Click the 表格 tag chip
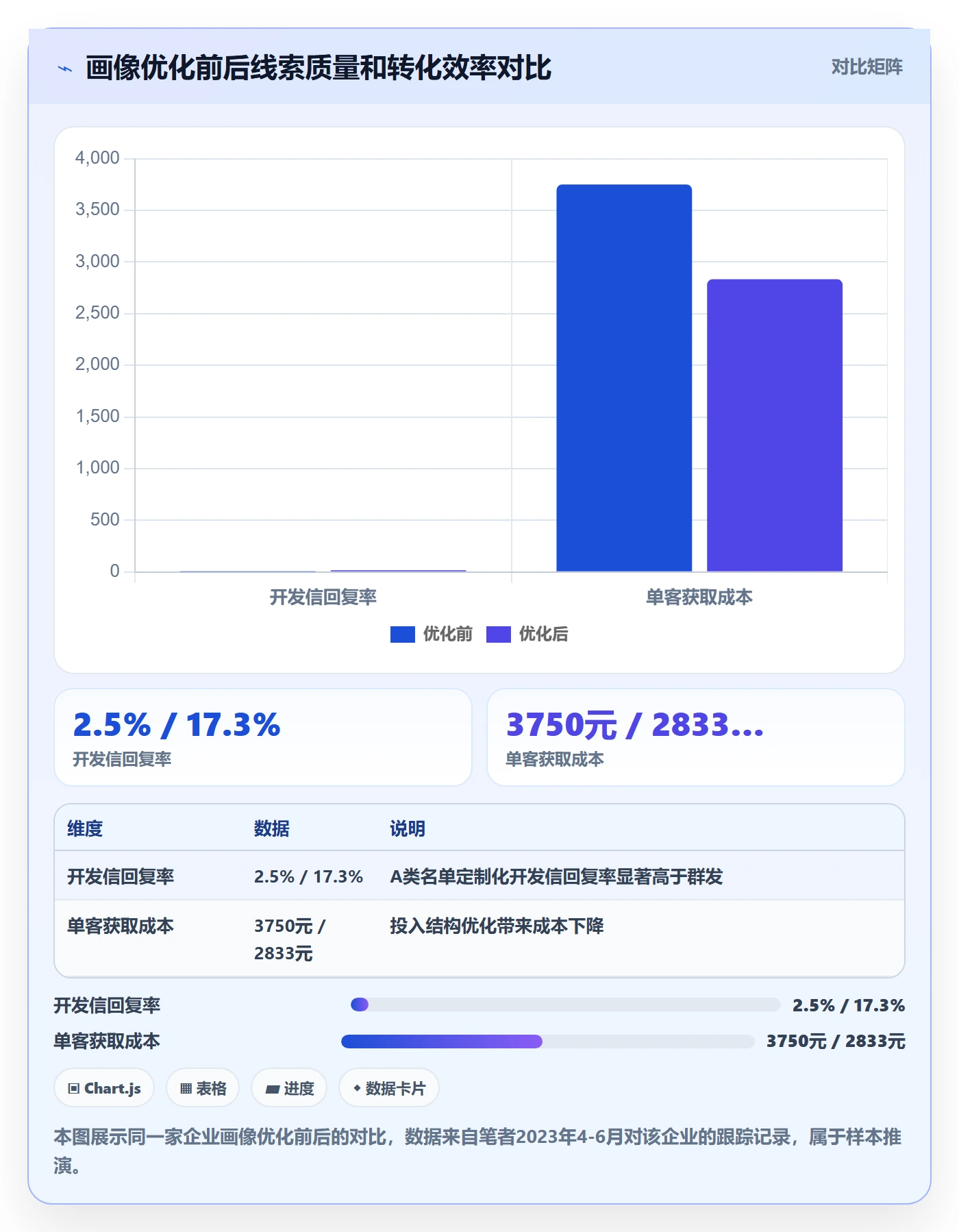Screen dimensions: 959x1232 coord(203,1088)
